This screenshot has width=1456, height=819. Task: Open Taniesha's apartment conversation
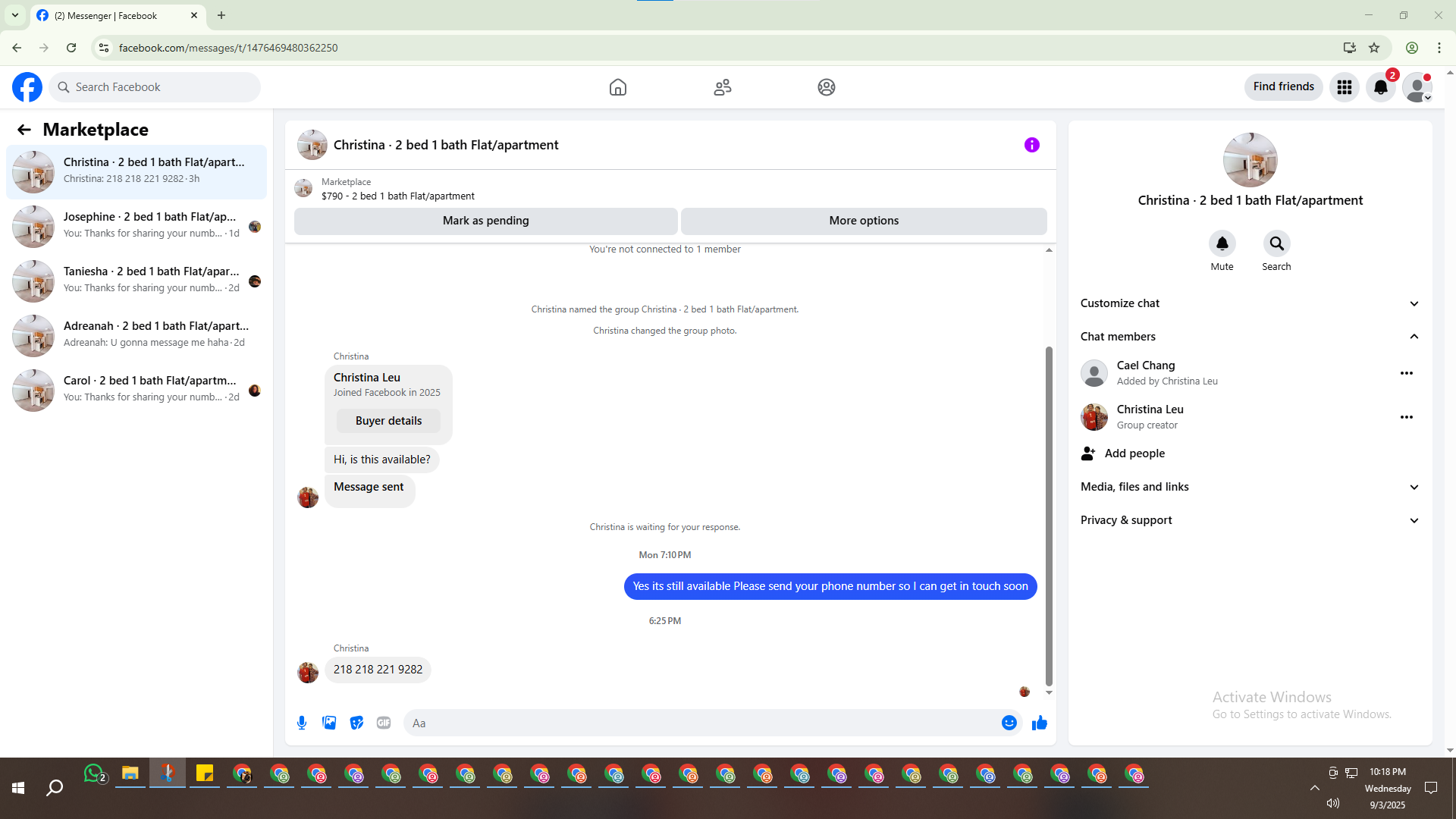point(136,281)
